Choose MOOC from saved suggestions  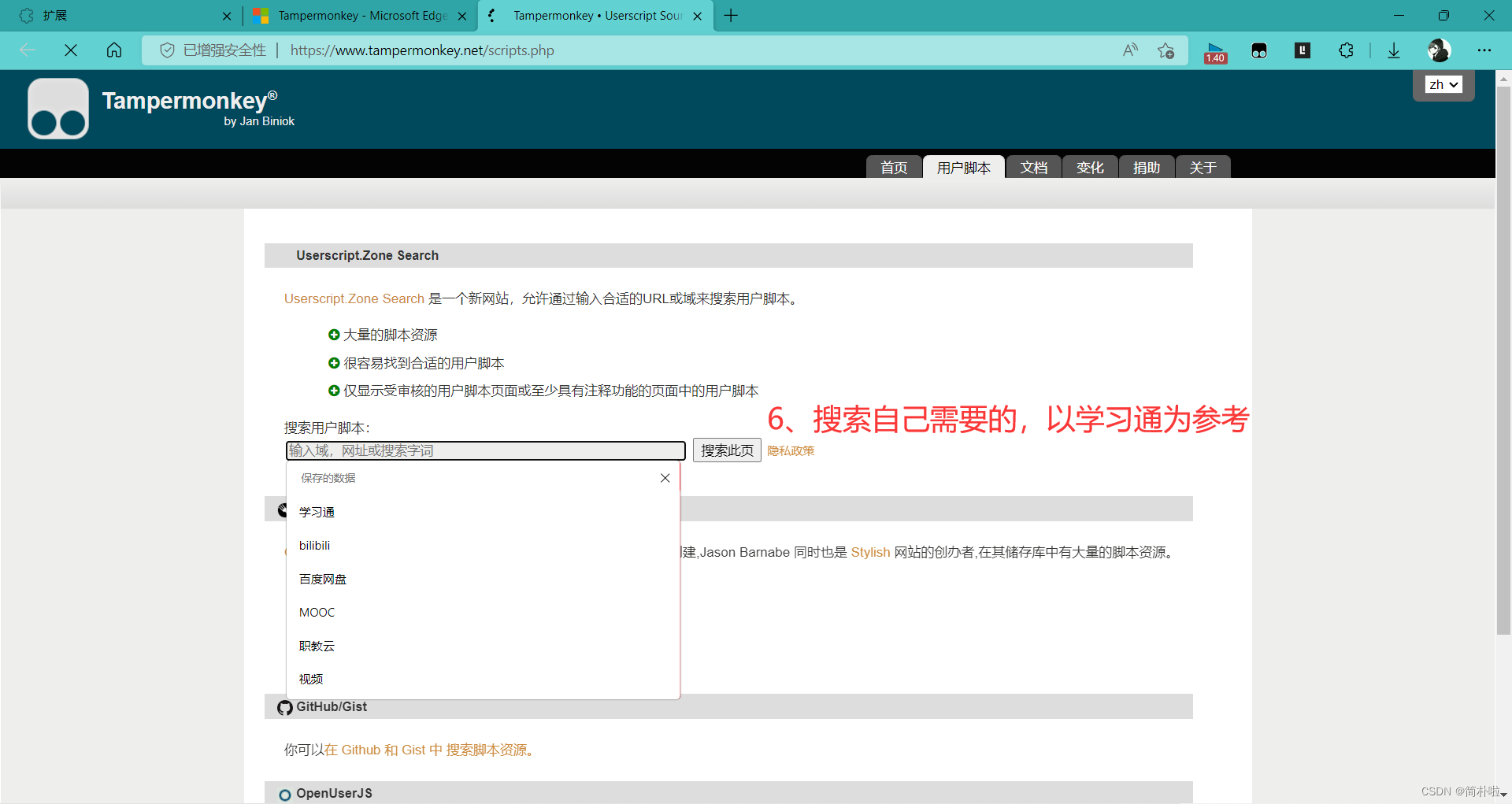(x=483, y=613)
